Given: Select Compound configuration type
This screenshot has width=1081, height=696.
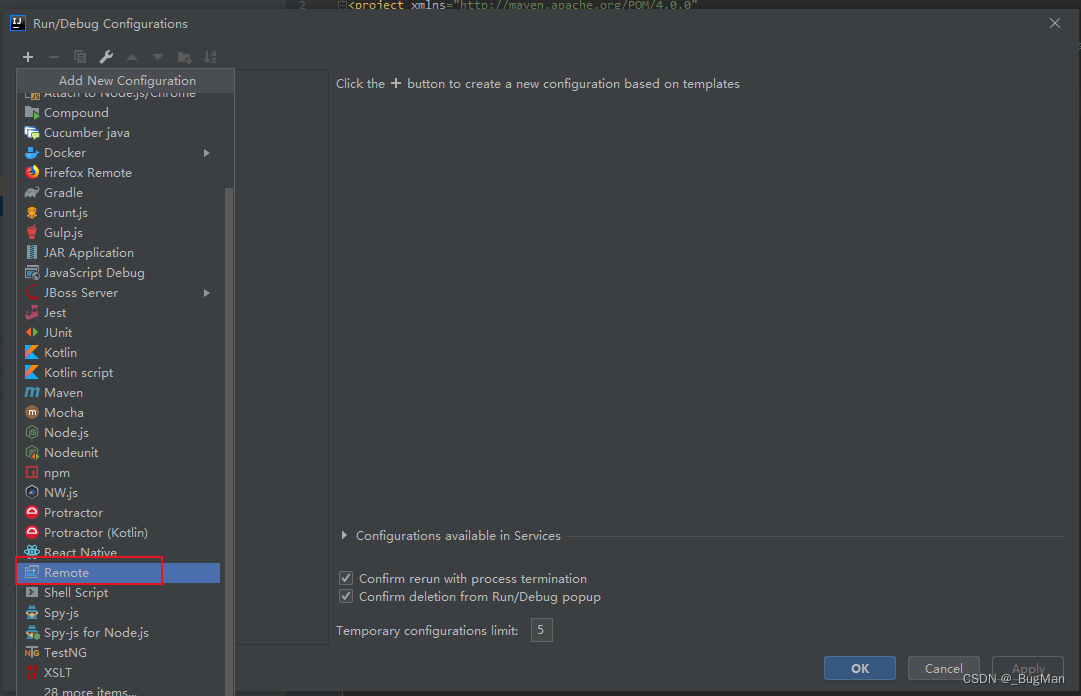Looking at the screenshot, I should point(119,112).
